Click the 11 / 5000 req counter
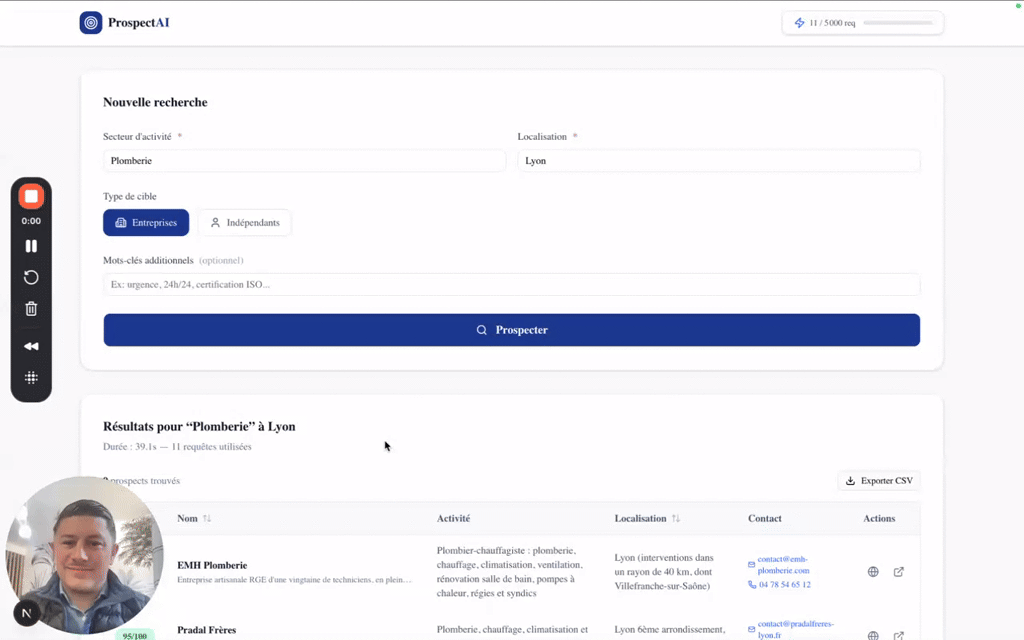The height and width of the screenshot is (640, 1024). pos(832,23)
